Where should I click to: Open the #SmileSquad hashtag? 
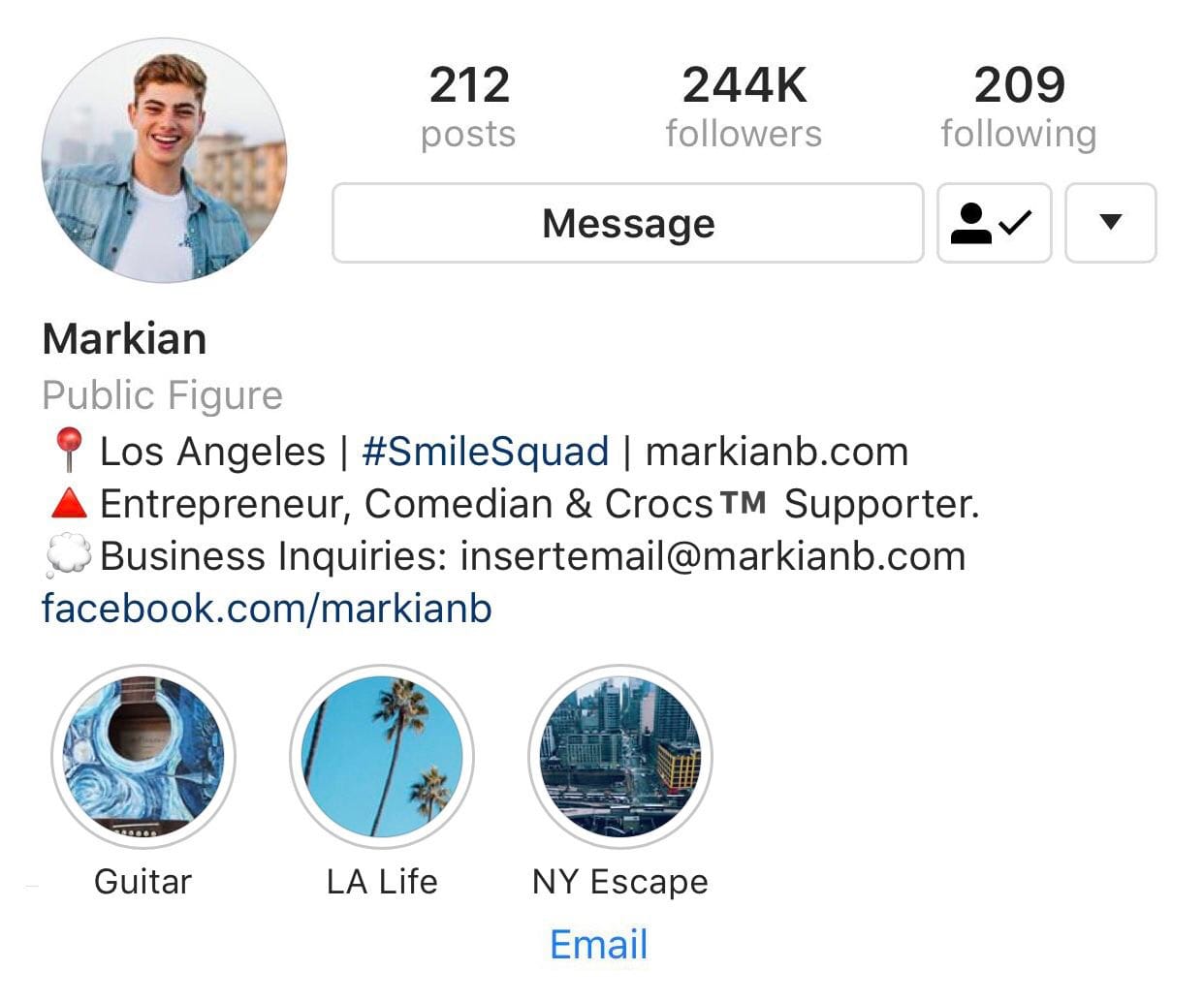pyautogui.click(x=486, y=452)
